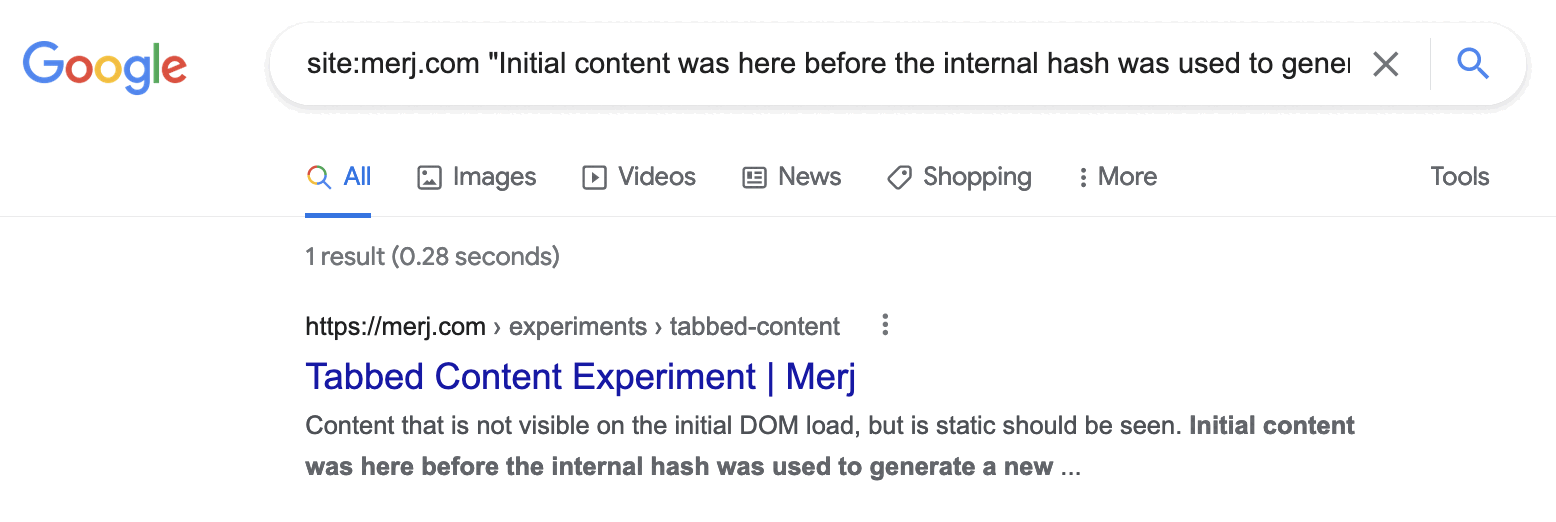This screenshot has height=522, width=1556.
Task: Go to the News tab label
Action: point(809,177)
